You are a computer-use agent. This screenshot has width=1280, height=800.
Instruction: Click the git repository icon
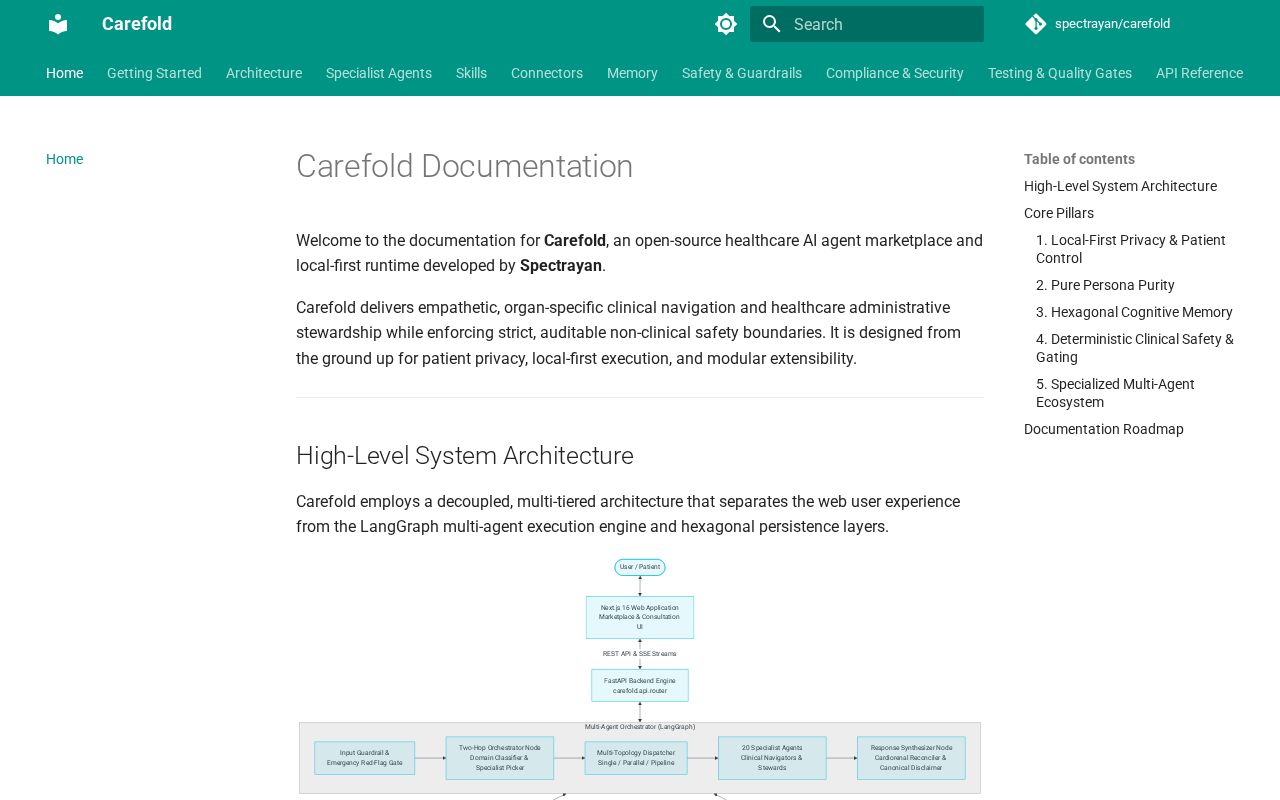tap(1036, 24)
